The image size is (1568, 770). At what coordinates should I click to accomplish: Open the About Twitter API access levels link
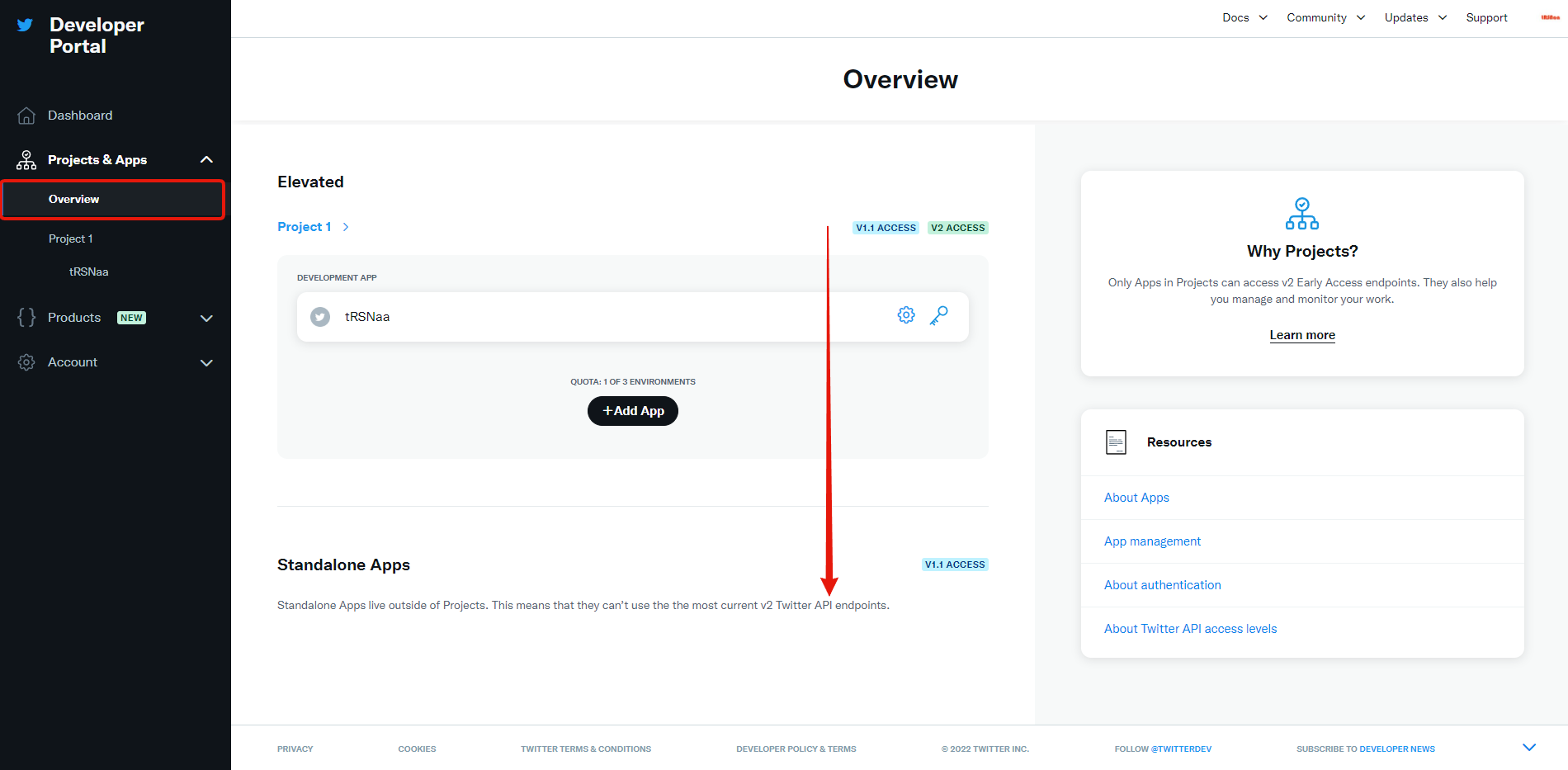coord(1190,628)
